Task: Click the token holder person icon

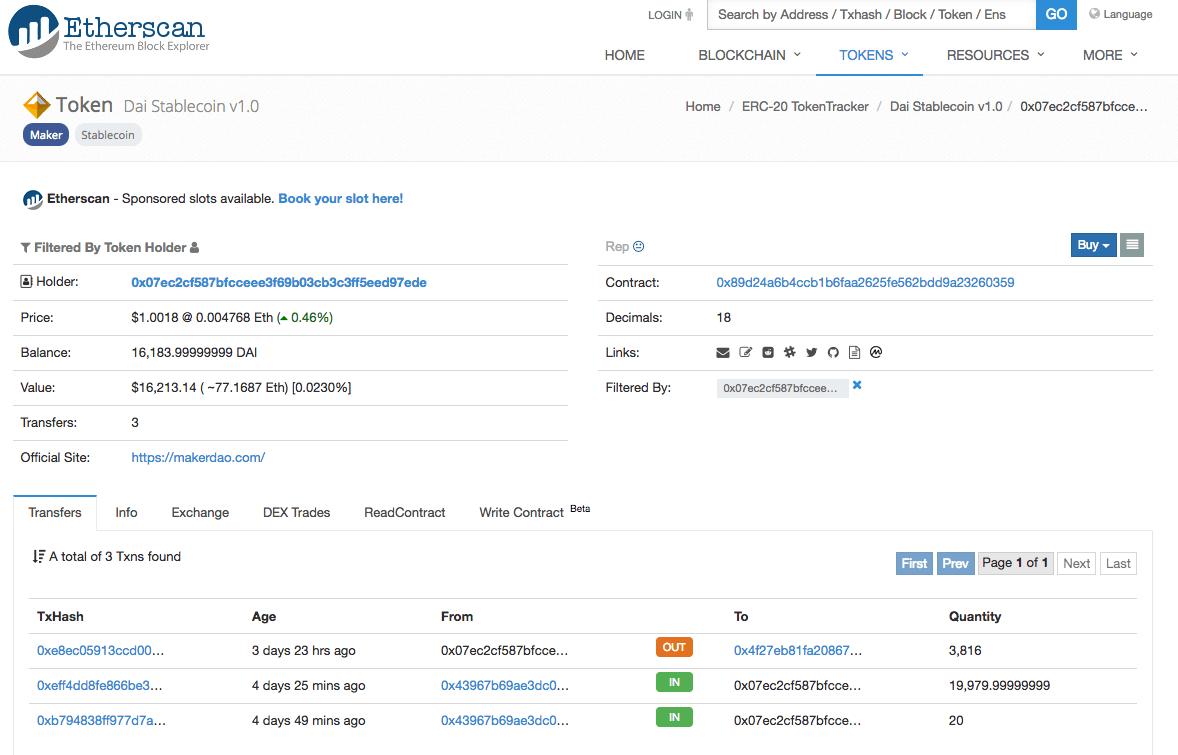Action: (x=195, y=247)
